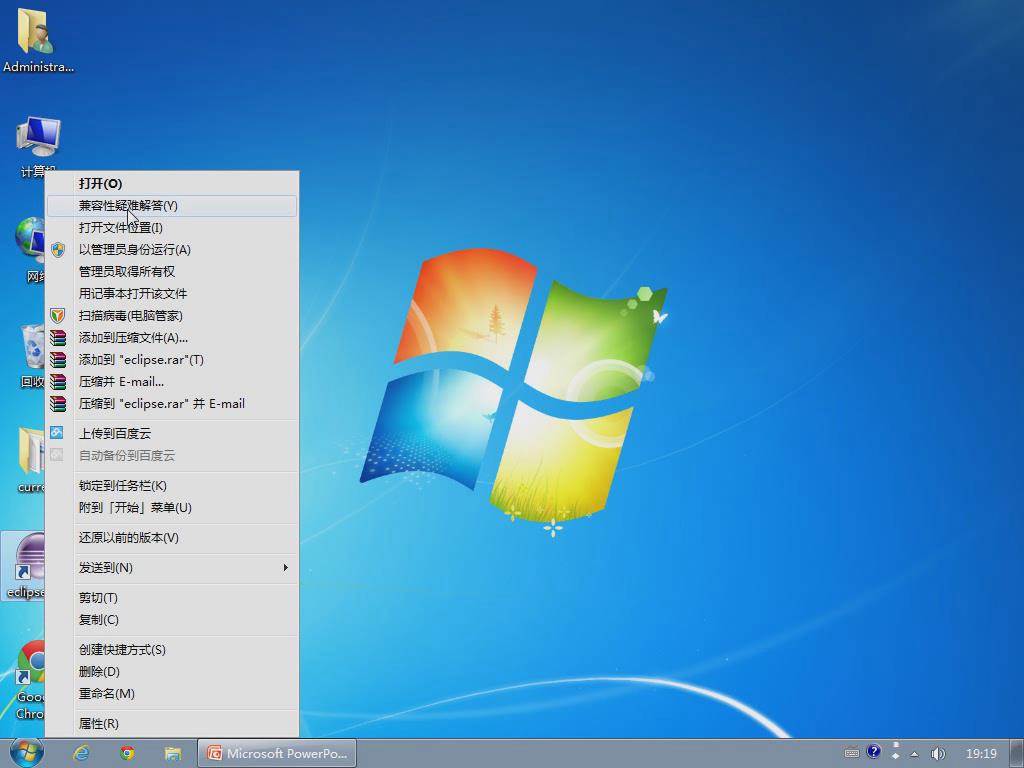Select 兼容性疑难解答(Y) menu entry
Screen dimensions: 1024x768
pyautogui.click(x=172, y=206)
